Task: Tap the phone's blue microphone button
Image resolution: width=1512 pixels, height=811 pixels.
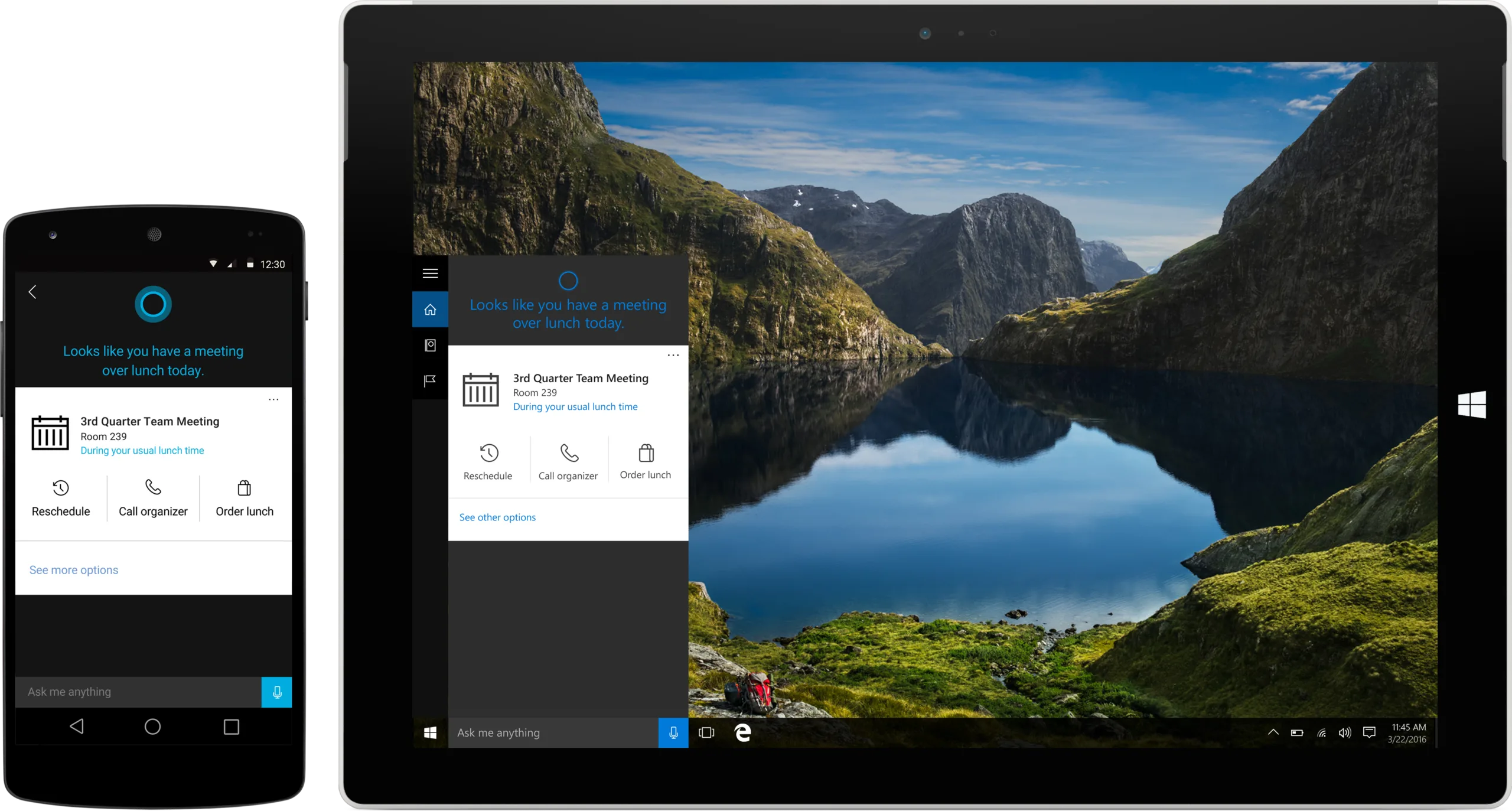Action: click(276, 692)
